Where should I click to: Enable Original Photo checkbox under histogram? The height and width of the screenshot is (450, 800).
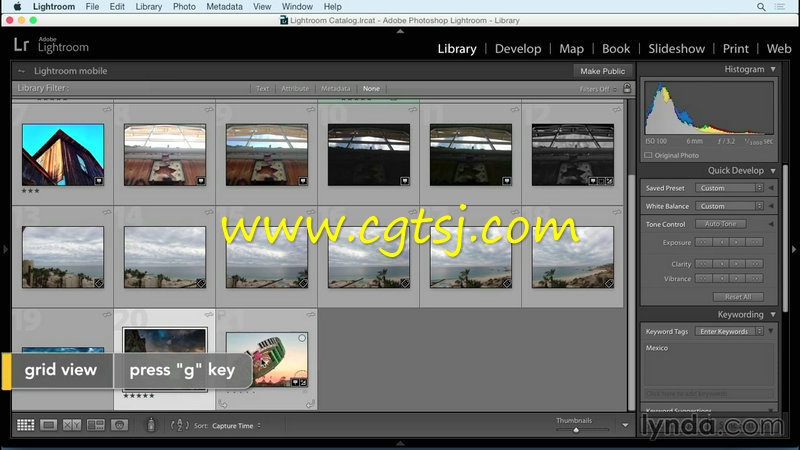[648, 155]
